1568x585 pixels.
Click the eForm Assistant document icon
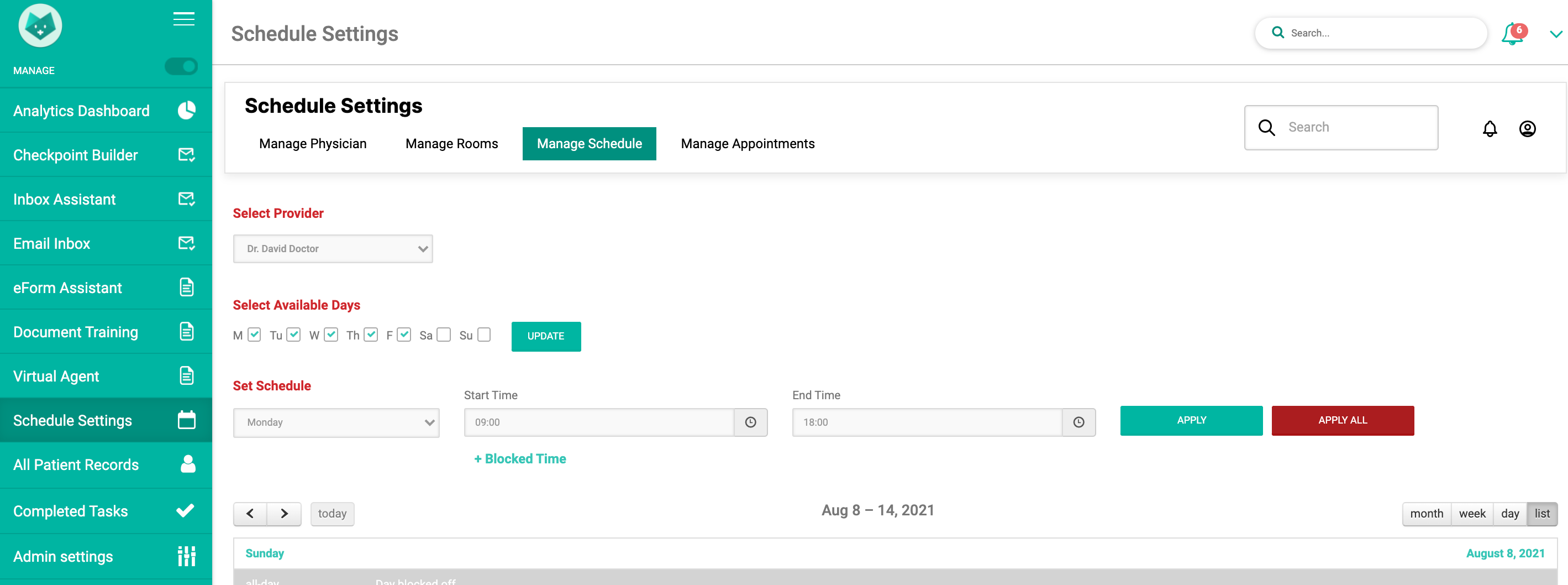(186, 287)
